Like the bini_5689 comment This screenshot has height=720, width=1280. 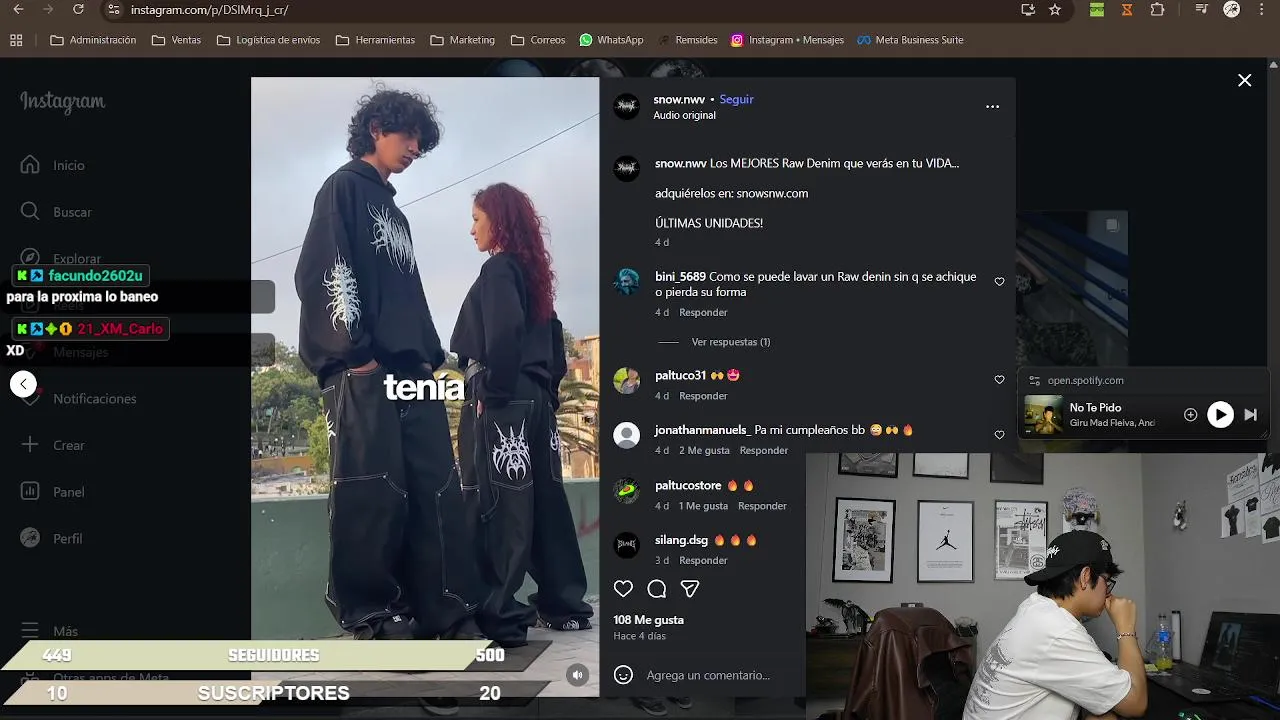pos(999,281)
